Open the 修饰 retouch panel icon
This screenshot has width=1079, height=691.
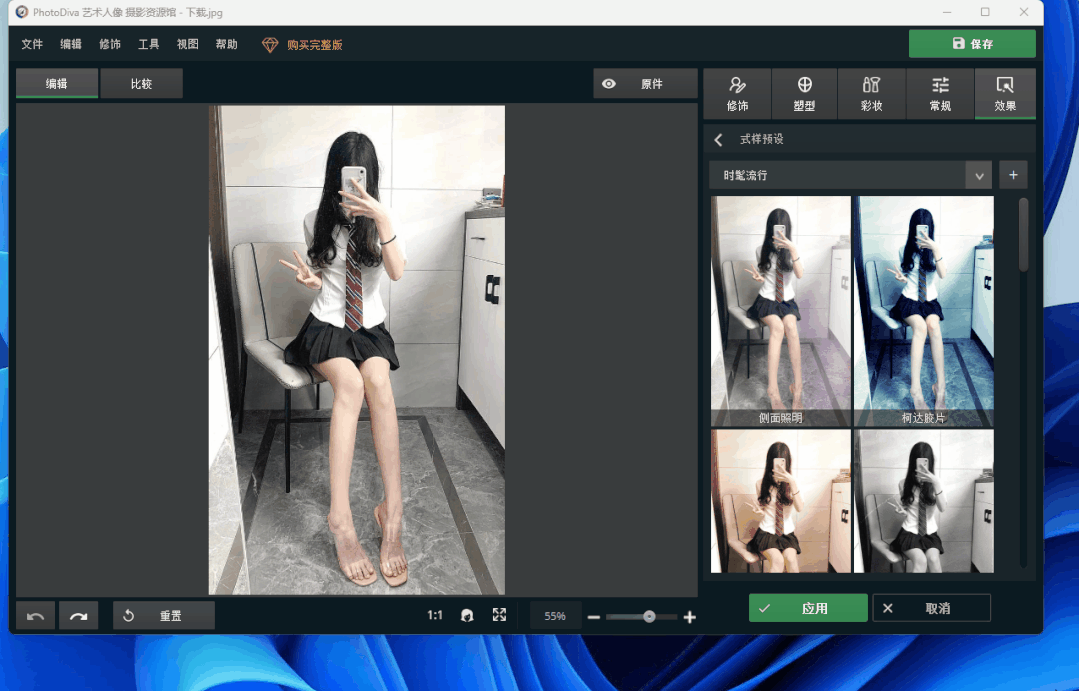[x=737, y=94]
